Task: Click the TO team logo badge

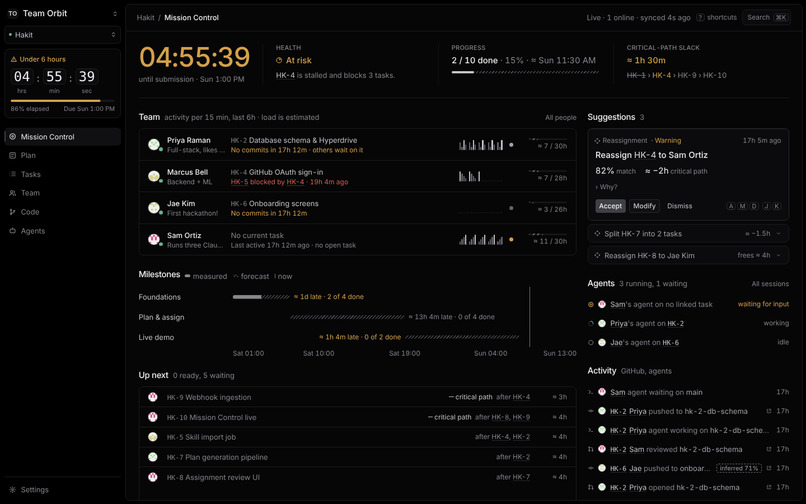Action: tap(13, 13)
